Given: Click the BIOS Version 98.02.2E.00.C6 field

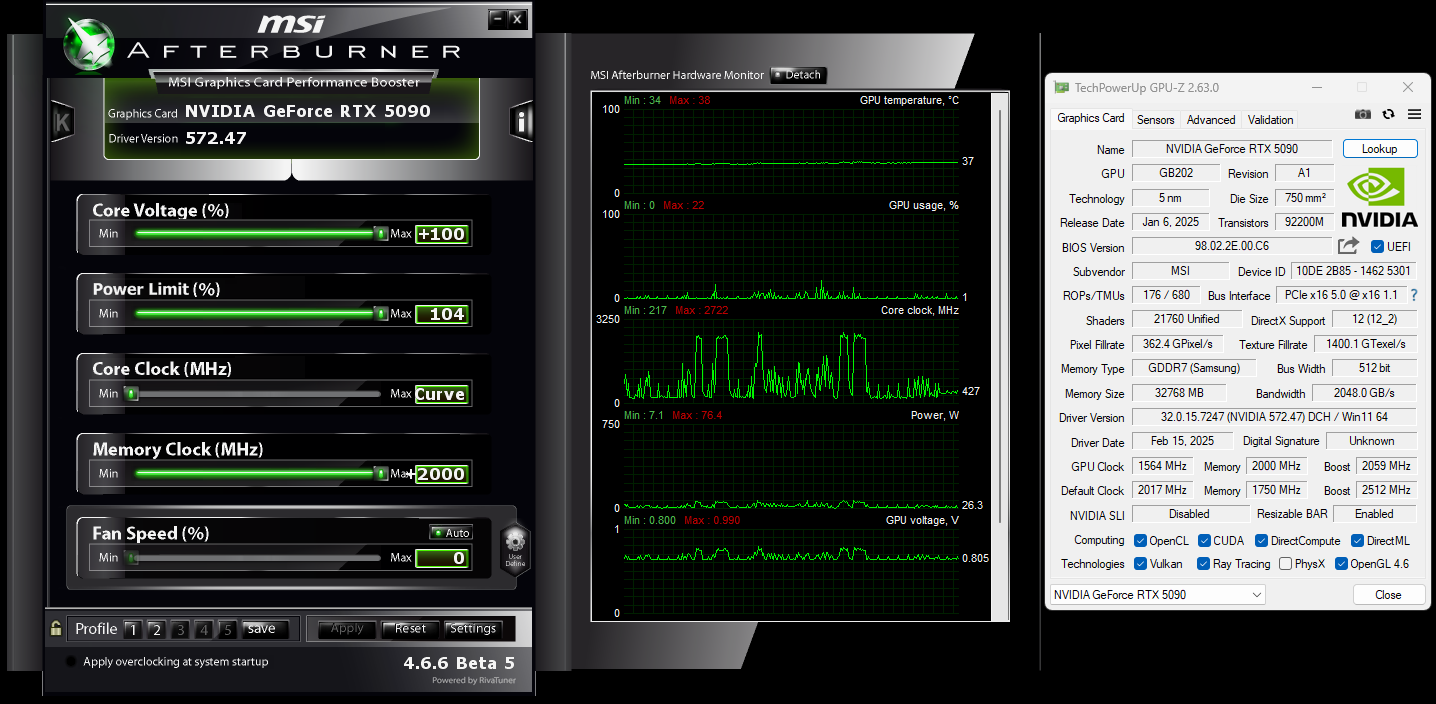Looking at the screenshot, I should pyautogui.click(x=1232, y=246).
